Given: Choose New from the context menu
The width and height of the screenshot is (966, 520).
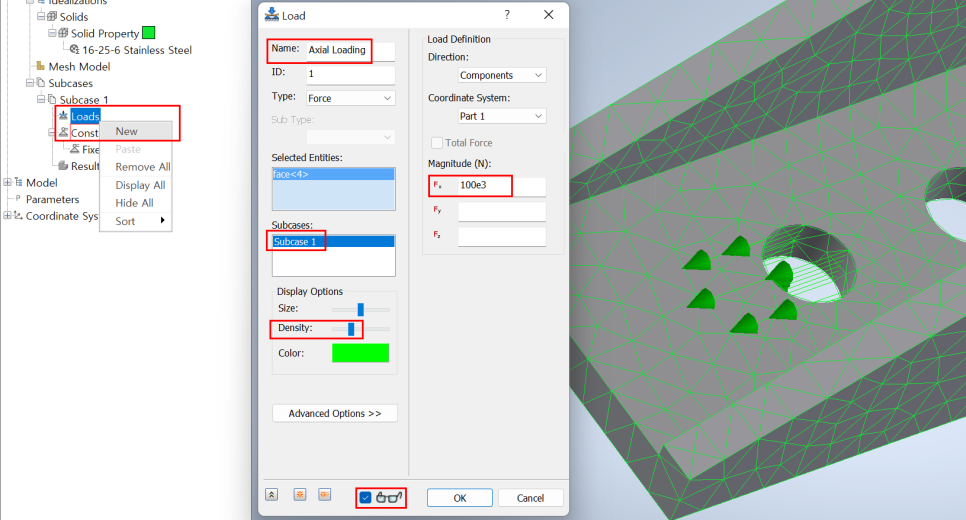Looking at the screenshot, I should (x=126, y=131).
